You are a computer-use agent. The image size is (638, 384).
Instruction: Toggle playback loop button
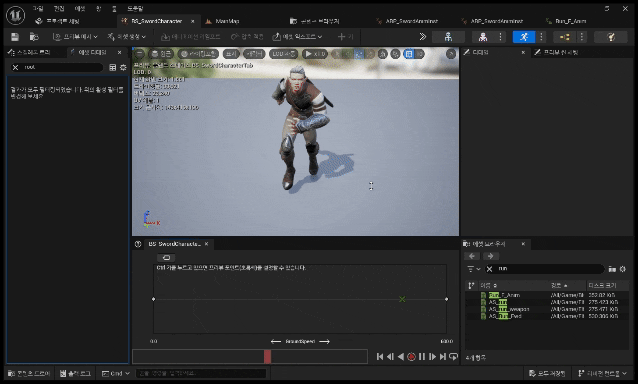[453, 357]
